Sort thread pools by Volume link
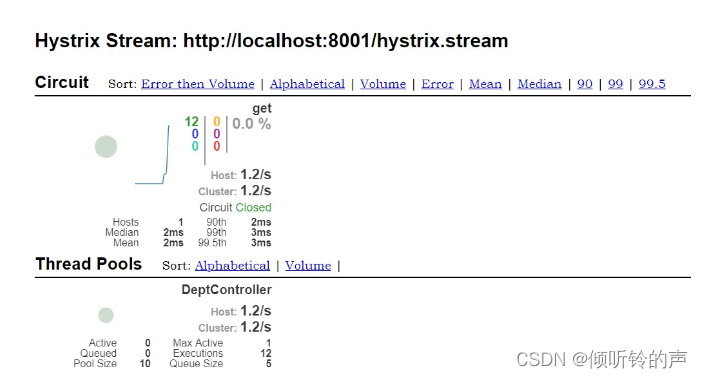The height and width of the screenshot is (378, 703). click(x=308, y=265)
